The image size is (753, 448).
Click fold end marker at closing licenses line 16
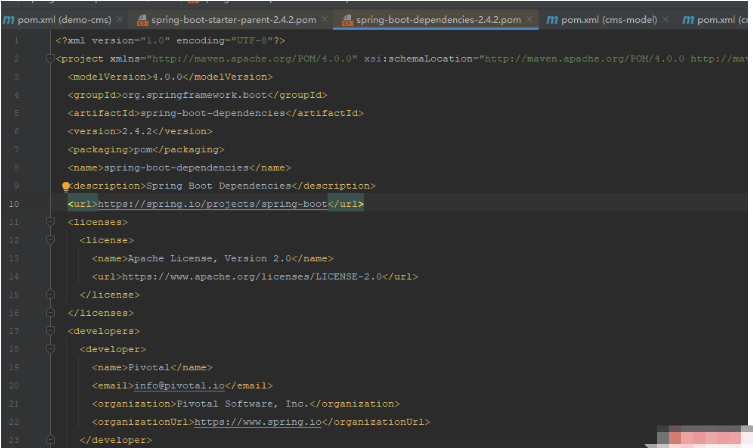pyautogui.click(x=50, y=312)
